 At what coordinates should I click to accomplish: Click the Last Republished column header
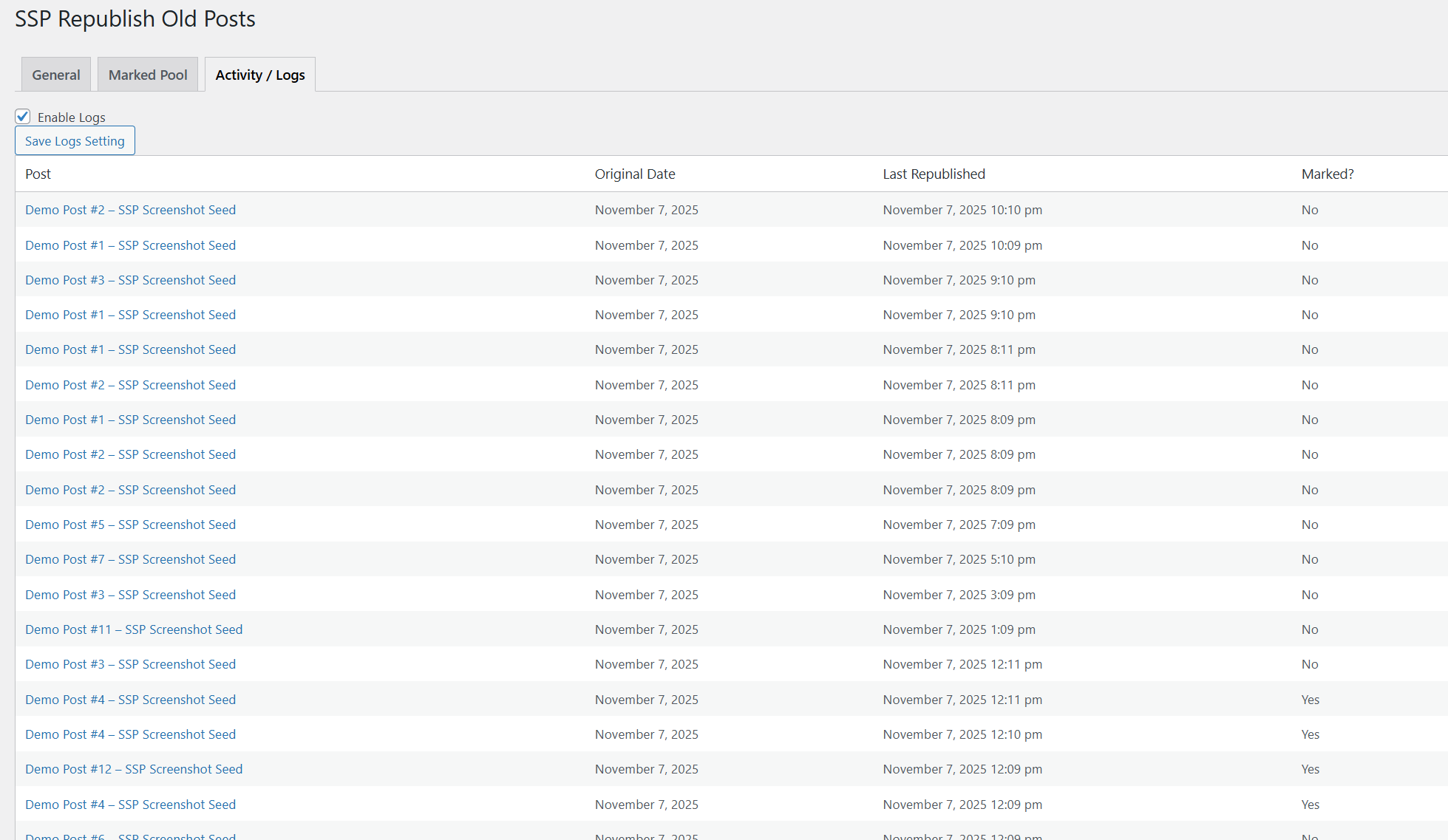click(934, 174)
